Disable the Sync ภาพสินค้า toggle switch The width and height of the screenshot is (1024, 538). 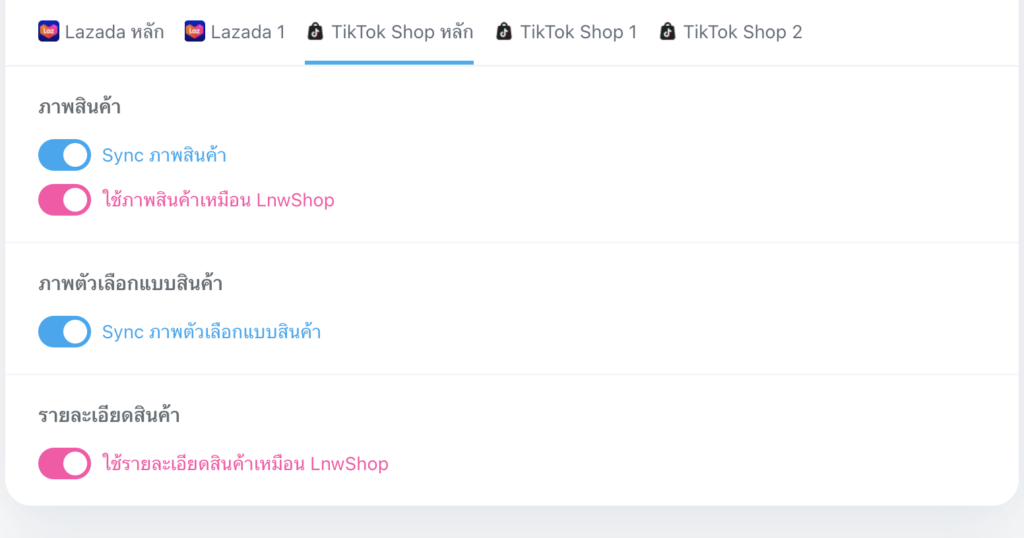click(x=64, y=155)
